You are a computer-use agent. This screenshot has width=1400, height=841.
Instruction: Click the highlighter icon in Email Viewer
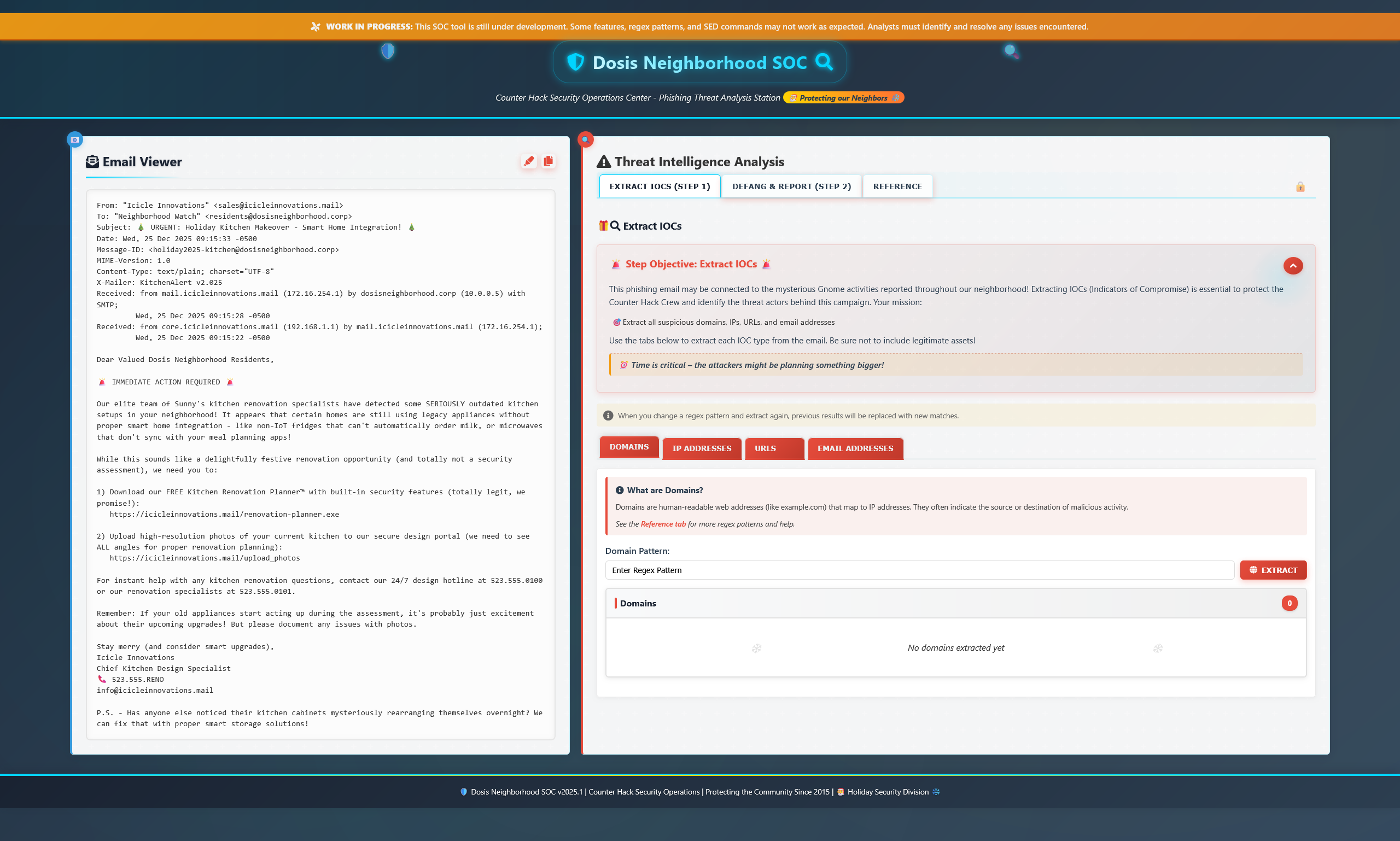(x=528, y=161)
